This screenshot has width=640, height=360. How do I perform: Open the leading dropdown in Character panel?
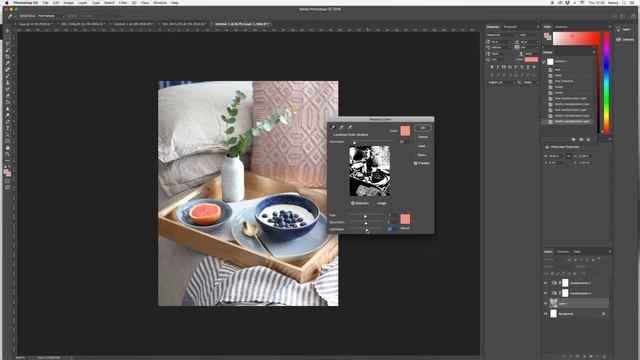[x=529, y=42]
